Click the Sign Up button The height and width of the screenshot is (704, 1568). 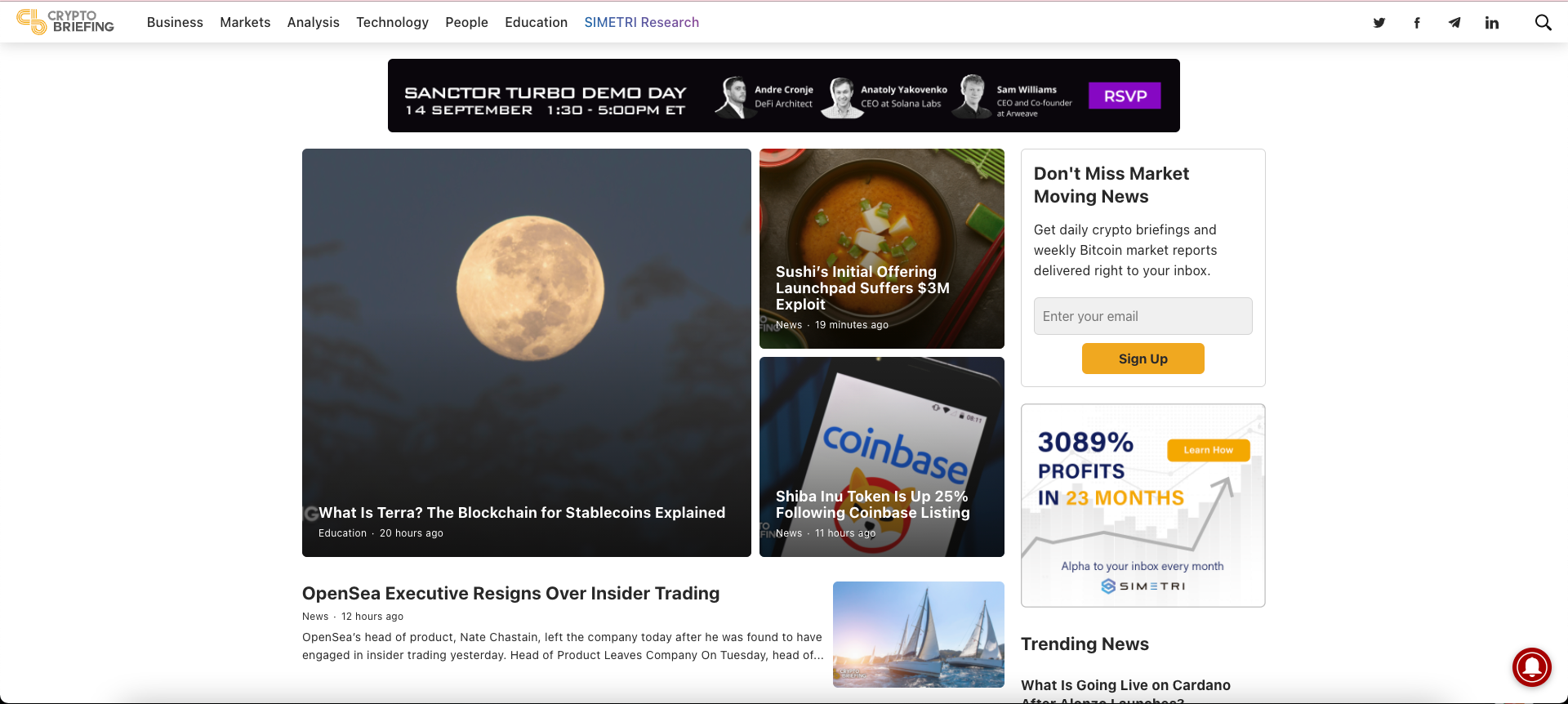tap(1143, 359)
